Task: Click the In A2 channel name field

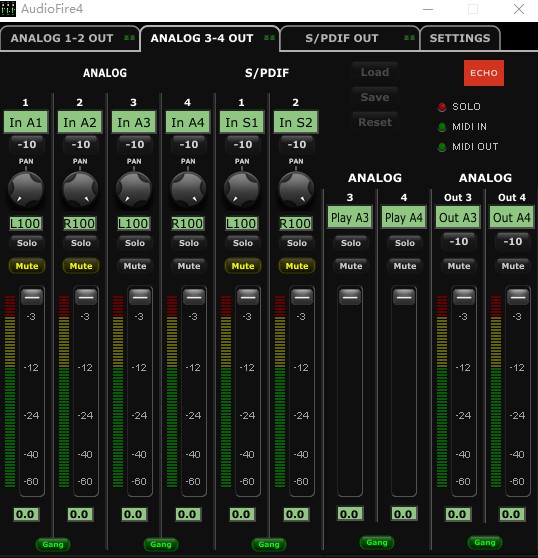Action: [x=80, y=122]
